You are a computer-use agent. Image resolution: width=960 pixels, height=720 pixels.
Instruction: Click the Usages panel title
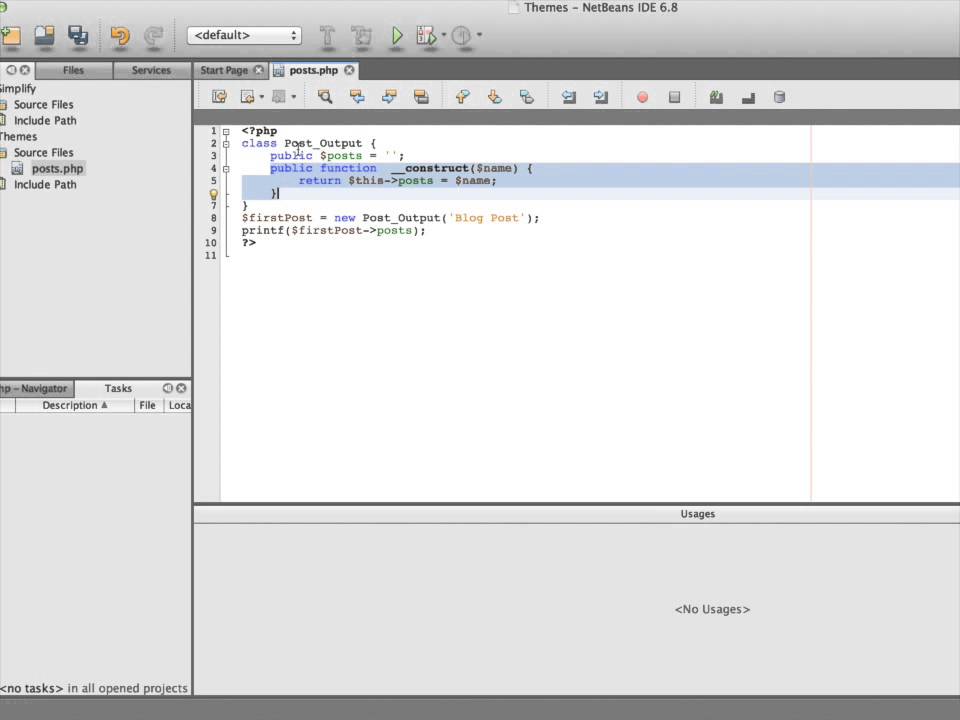point(697,514)
